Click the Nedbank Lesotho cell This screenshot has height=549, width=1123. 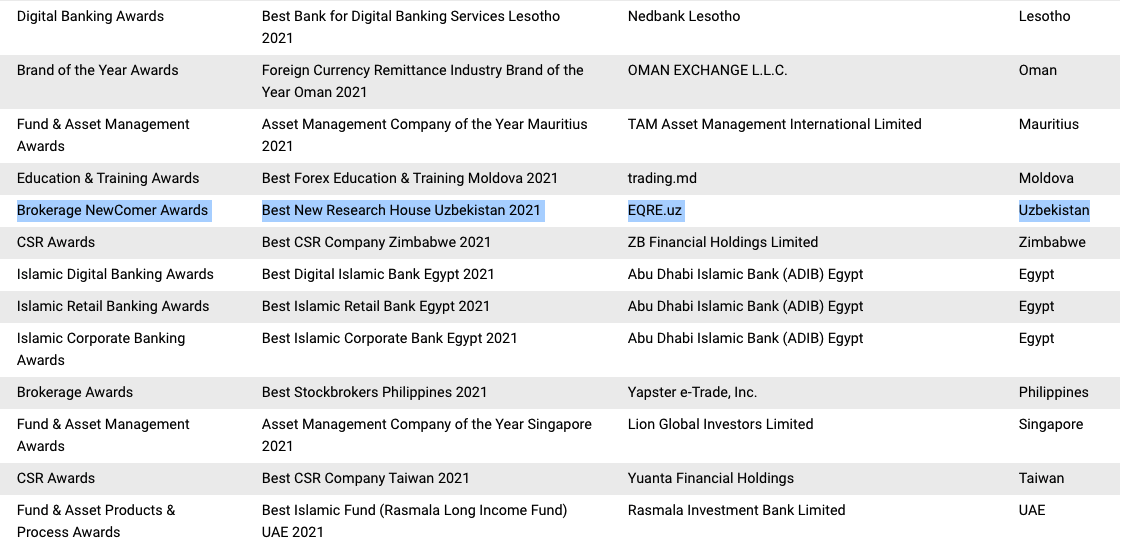pos(684,16)
